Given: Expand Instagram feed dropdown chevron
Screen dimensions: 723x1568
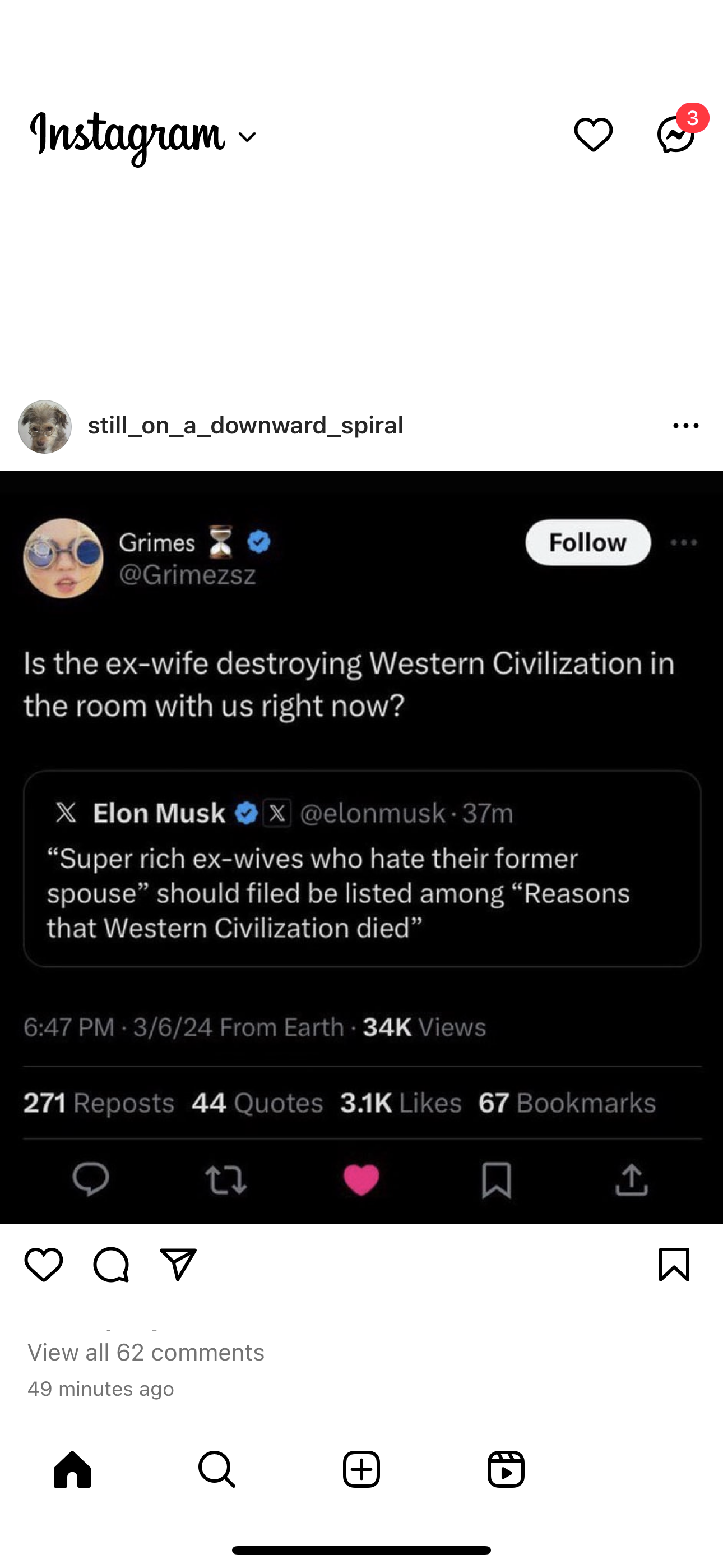Looking at the screenshot, I should tap(247, 137).
